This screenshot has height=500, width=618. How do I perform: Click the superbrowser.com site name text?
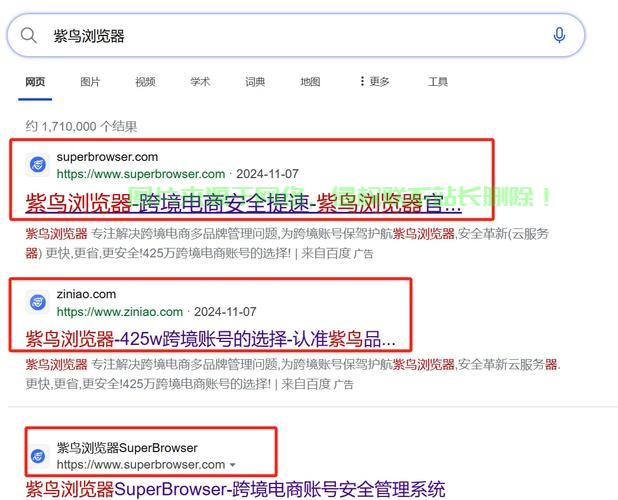107,157
